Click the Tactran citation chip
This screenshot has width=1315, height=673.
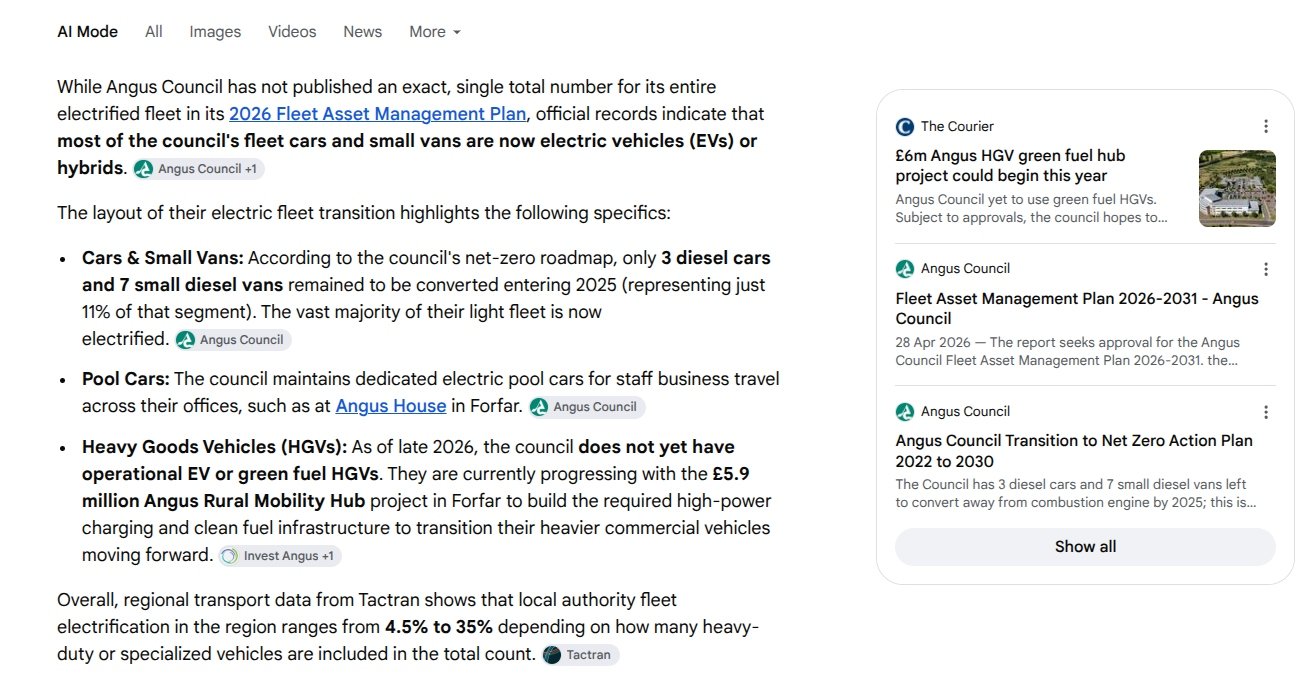click(581, 655)
